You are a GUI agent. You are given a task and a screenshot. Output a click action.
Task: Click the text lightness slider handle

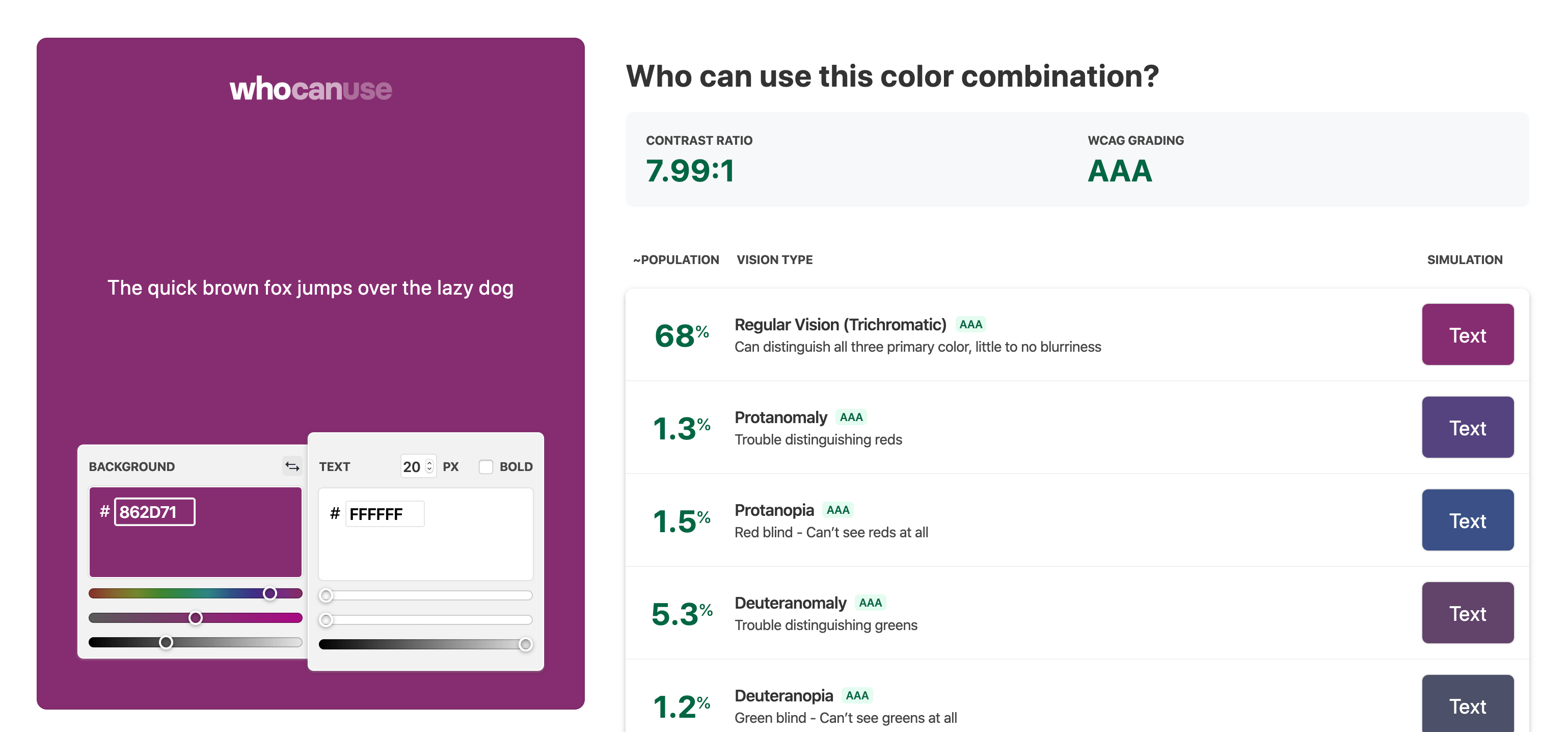pos(525,644)
